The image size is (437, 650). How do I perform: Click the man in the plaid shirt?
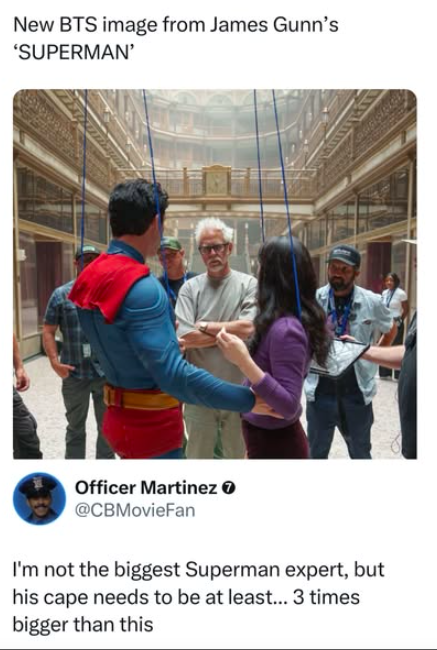pyautogui.click(x=75, y=352)
